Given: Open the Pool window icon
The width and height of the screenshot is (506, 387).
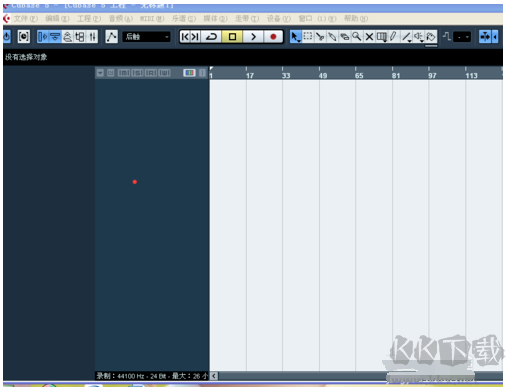Looking at the screenshot, I should pyautogui.click(x=80, y=37).
